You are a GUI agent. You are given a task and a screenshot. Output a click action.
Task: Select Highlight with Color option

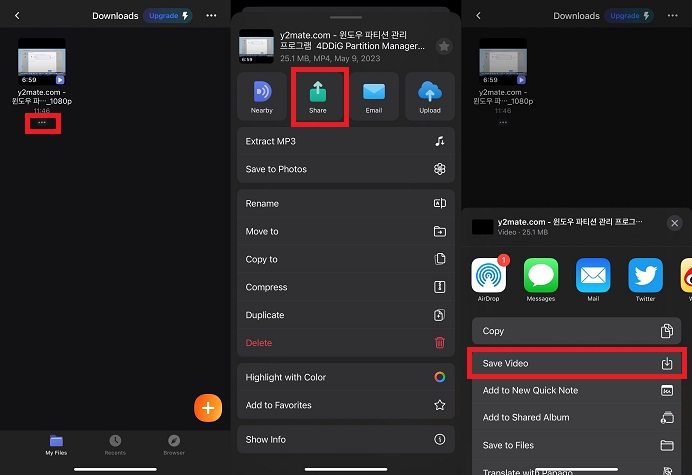coord(346,377)
